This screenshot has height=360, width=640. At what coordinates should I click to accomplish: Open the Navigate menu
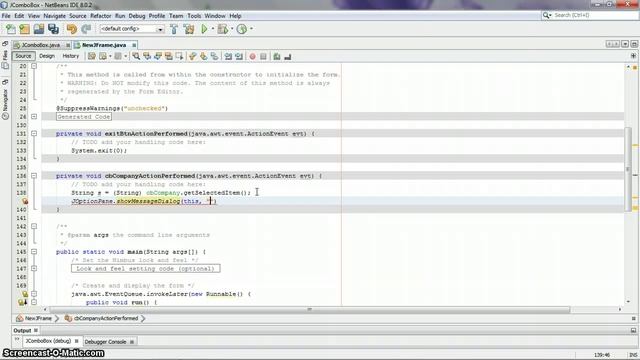click(x=55, y=16)
